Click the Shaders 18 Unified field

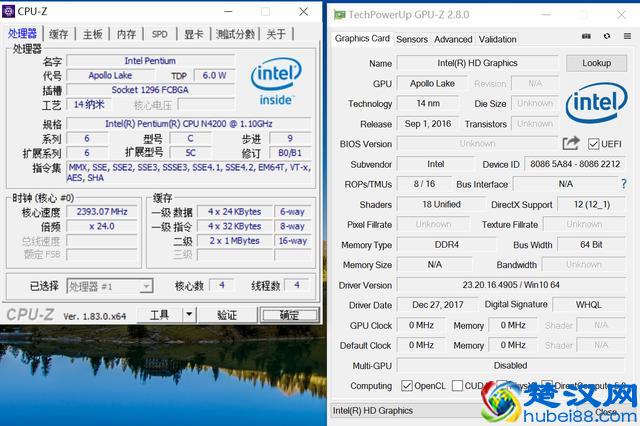coord(441,204)
